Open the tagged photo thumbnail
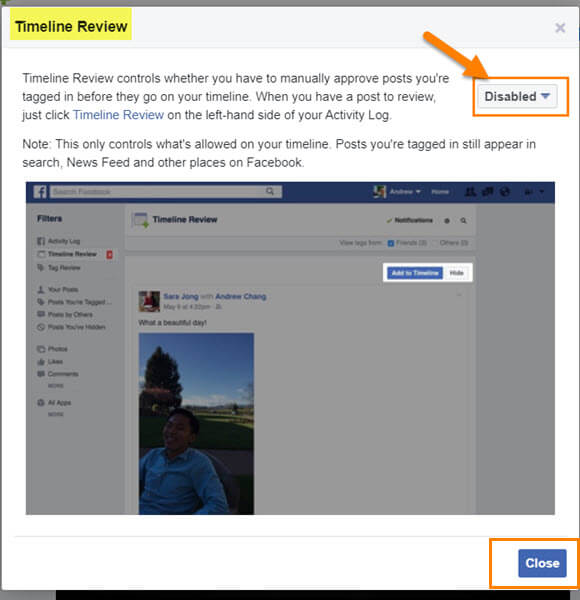This screenshot has width=580, height=600. [196, 424]
